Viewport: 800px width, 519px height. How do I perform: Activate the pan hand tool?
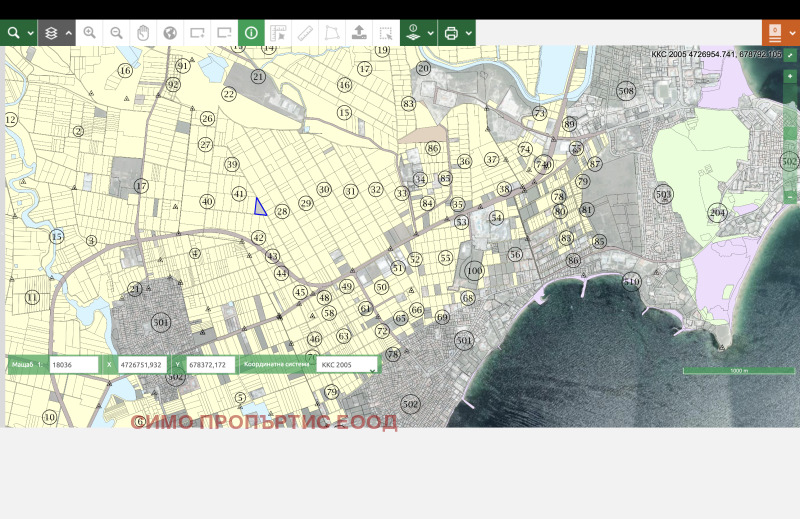[143, 33]
